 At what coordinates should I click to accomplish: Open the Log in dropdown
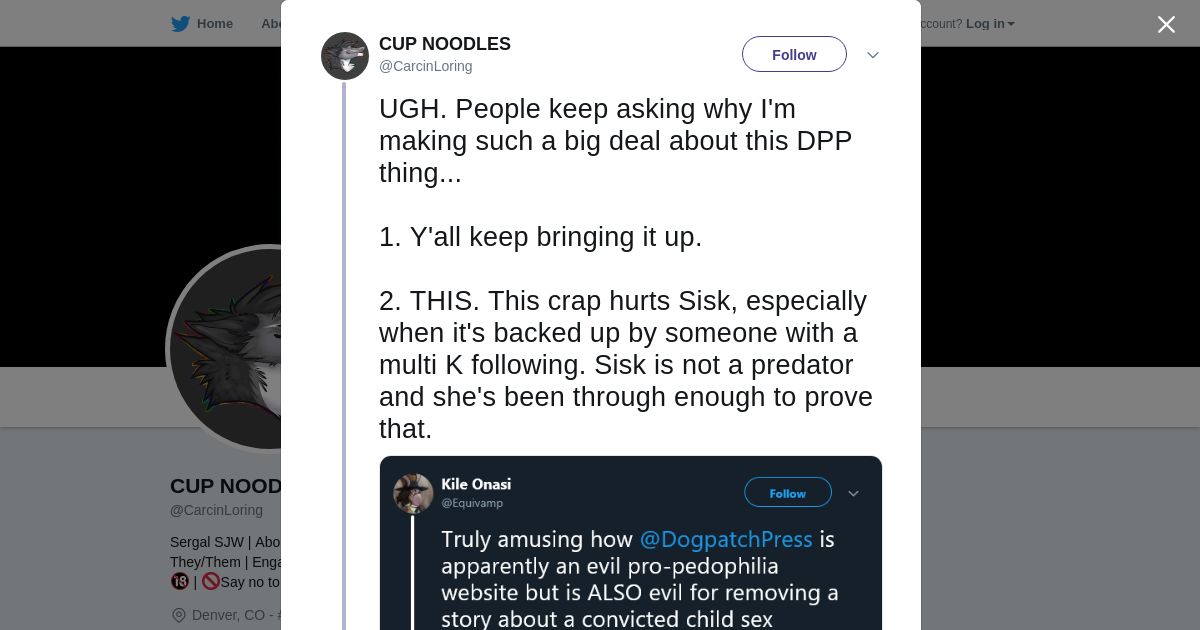(x=990, y=24)
